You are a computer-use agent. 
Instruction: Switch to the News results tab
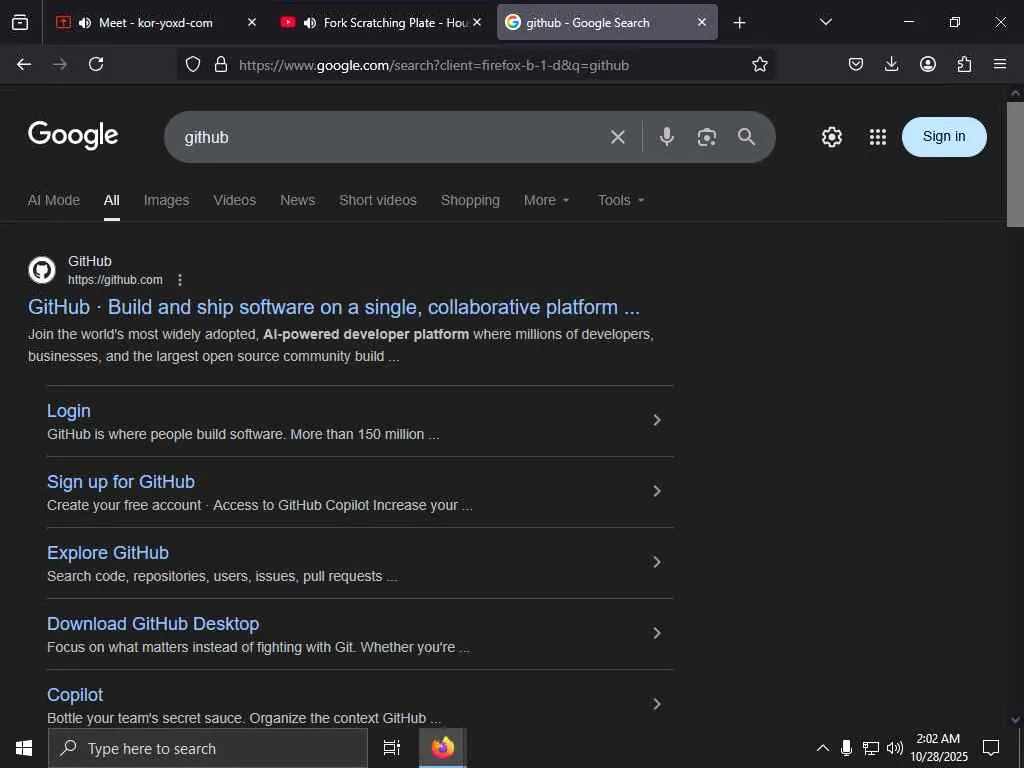click(x=297, y=200)
